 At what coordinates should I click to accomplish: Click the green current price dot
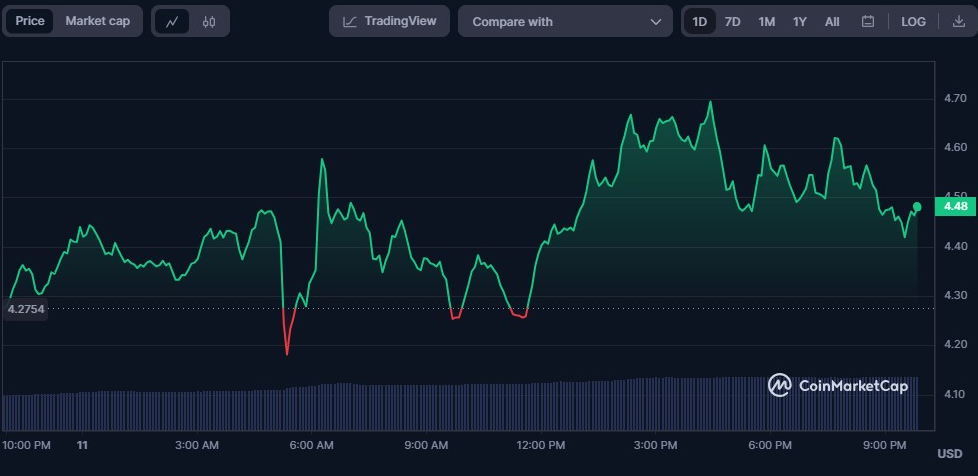(917, 207)
